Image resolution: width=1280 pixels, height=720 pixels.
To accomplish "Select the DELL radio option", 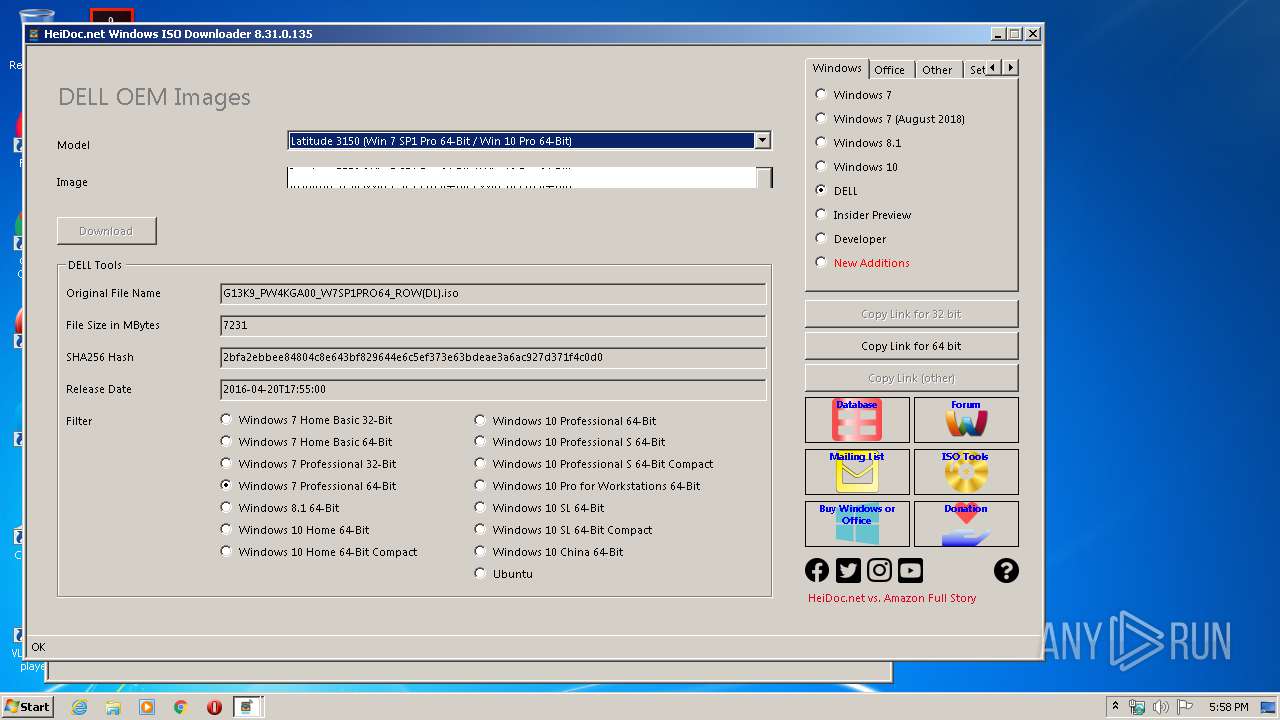I will pyautogui.click(x=821, y=190).
